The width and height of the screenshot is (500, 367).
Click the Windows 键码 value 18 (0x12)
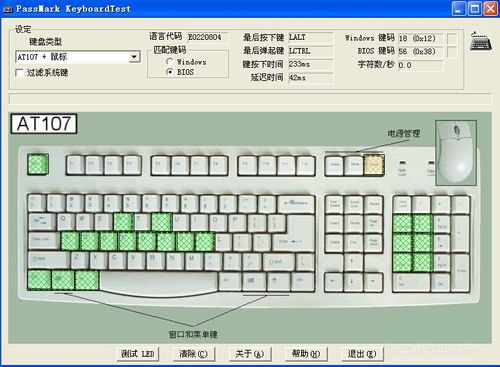(x=421, y=39)
